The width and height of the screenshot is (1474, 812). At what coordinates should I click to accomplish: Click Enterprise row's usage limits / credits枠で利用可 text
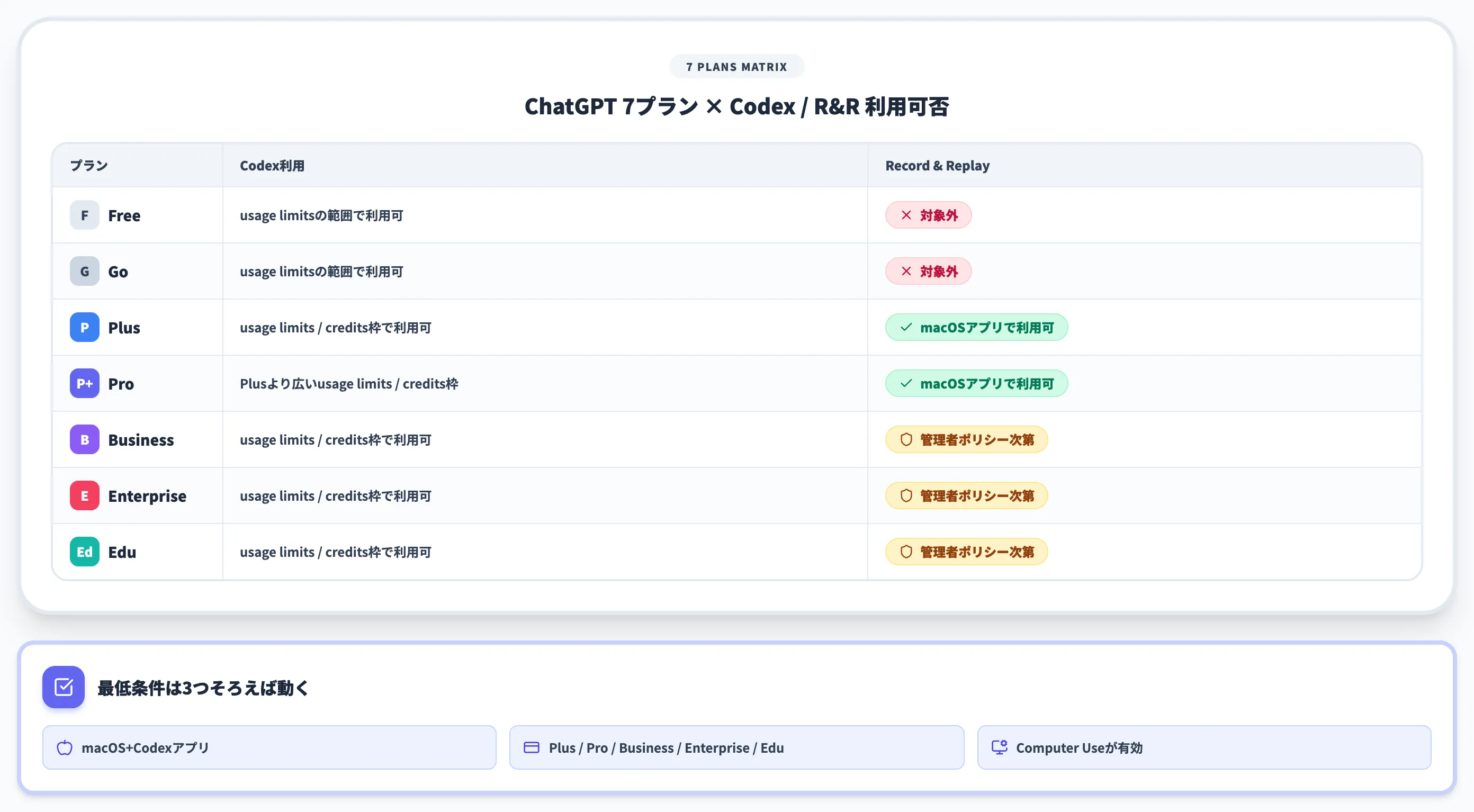(335, 496)
